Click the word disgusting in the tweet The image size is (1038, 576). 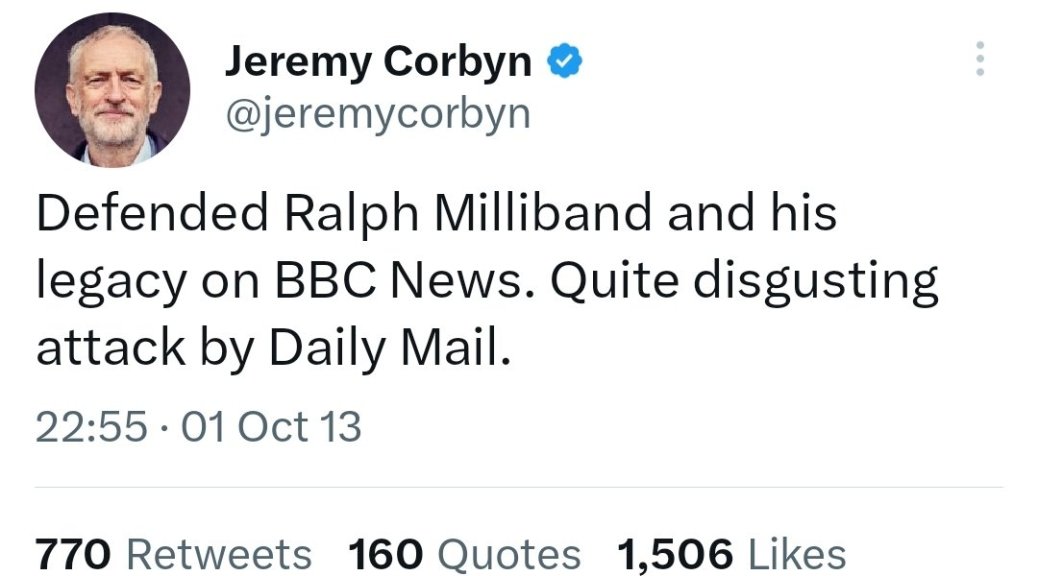click(817, 282)
